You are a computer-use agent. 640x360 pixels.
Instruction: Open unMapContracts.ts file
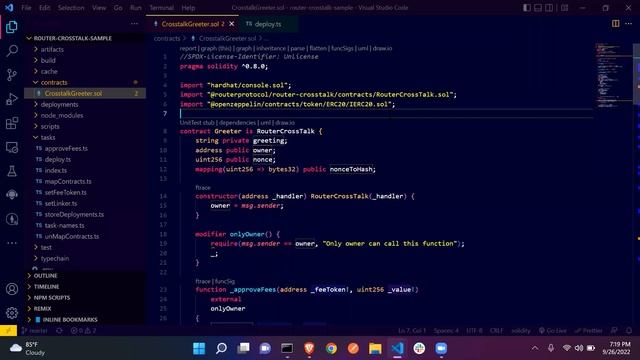[71, 236]
